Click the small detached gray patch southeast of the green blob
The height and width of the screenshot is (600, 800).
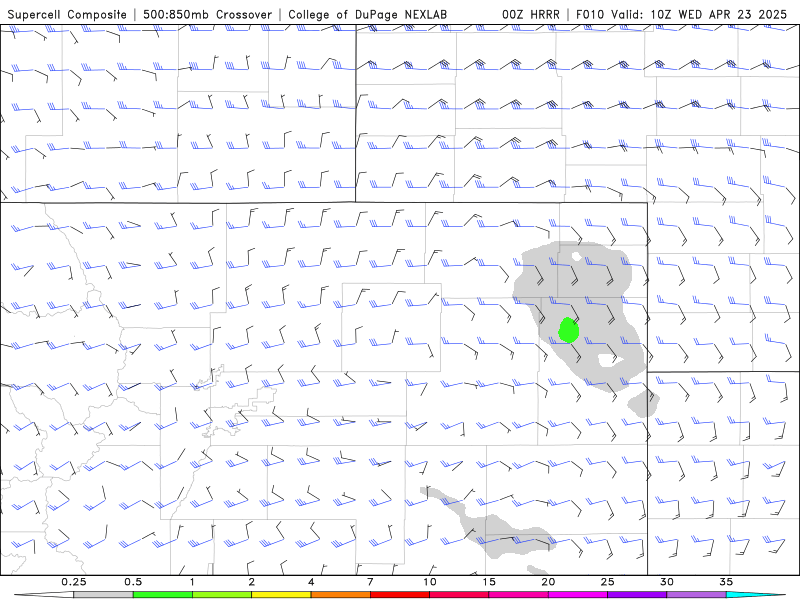pos(643,404)
